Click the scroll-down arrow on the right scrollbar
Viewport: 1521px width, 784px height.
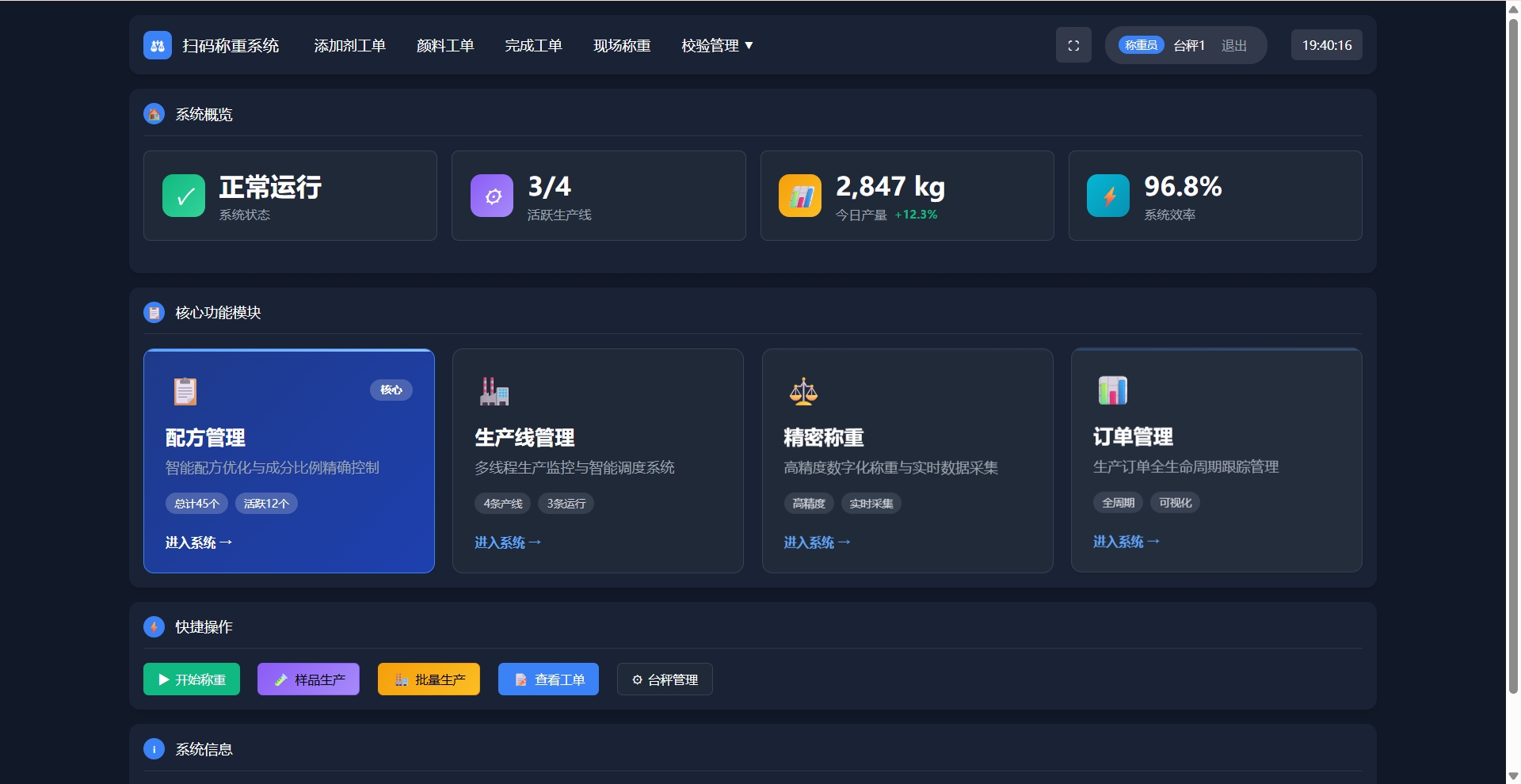coord(1512,777)
